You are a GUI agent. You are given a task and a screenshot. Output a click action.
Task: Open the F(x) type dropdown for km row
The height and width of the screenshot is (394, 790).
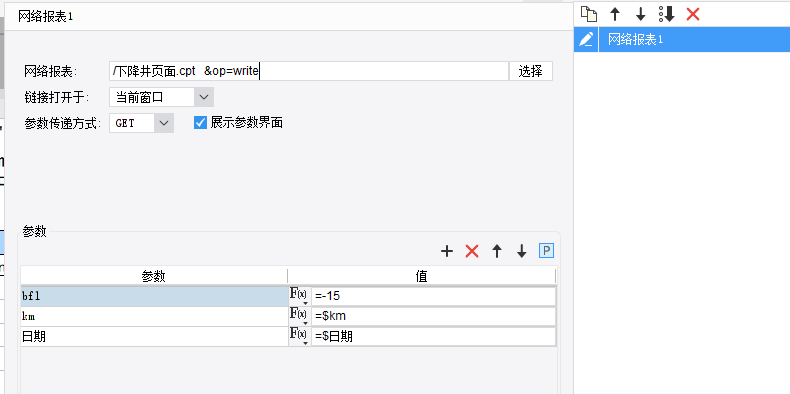[x=299, y=316]
